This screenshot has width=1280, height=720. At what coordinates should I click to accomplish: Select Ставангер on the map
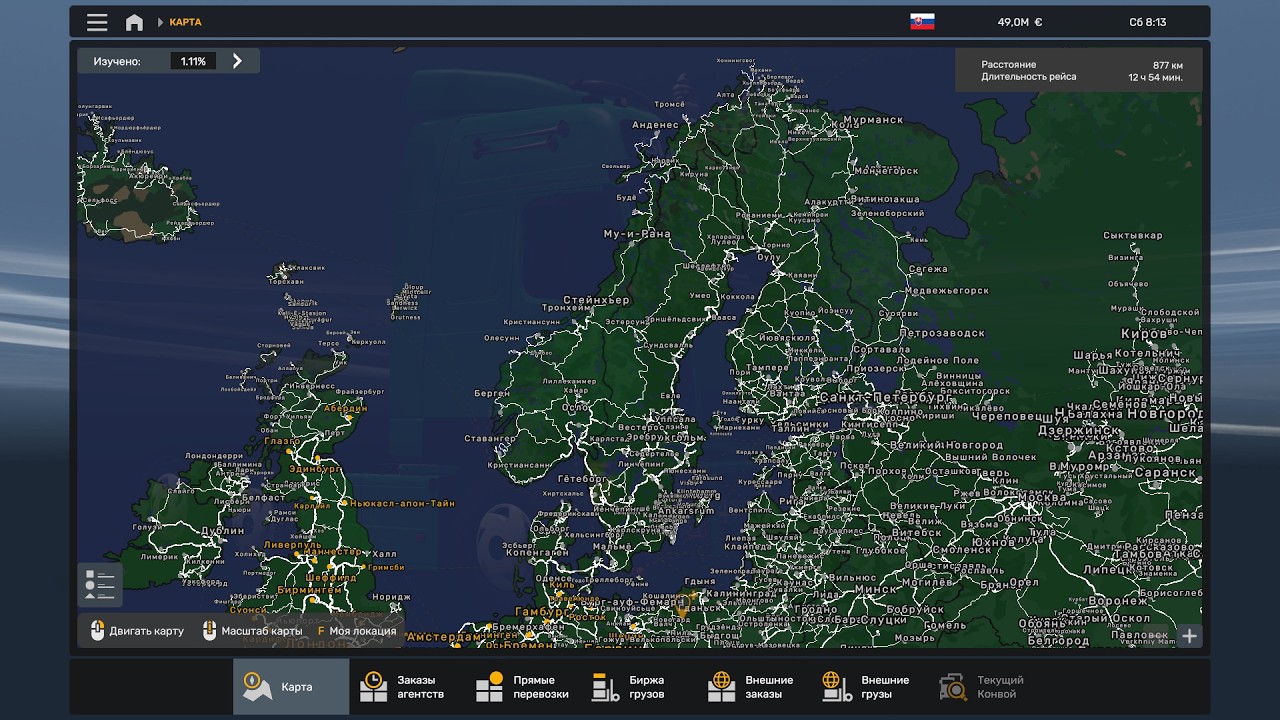pyautogui.click(x=490, y=438)
